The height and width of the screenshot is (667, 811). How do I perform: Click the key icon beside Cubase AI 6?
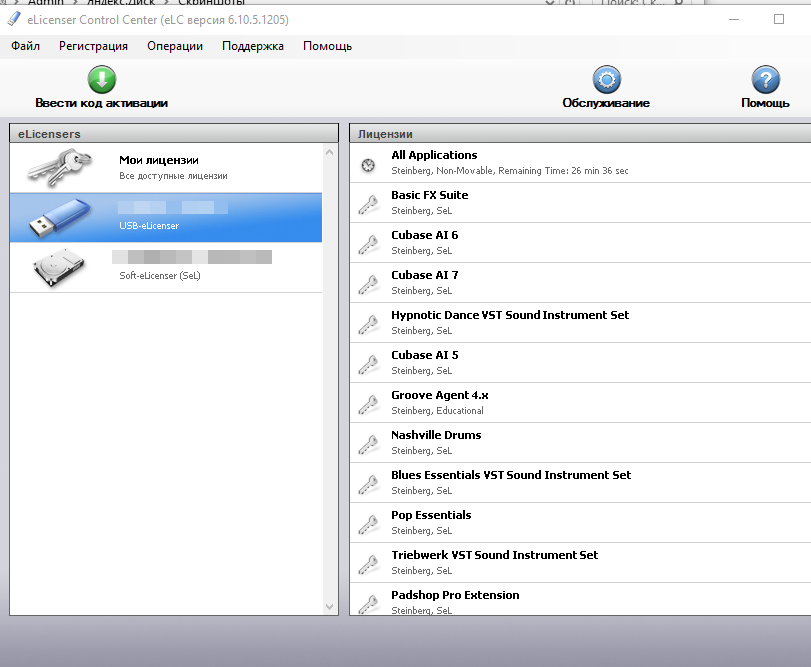368,245
